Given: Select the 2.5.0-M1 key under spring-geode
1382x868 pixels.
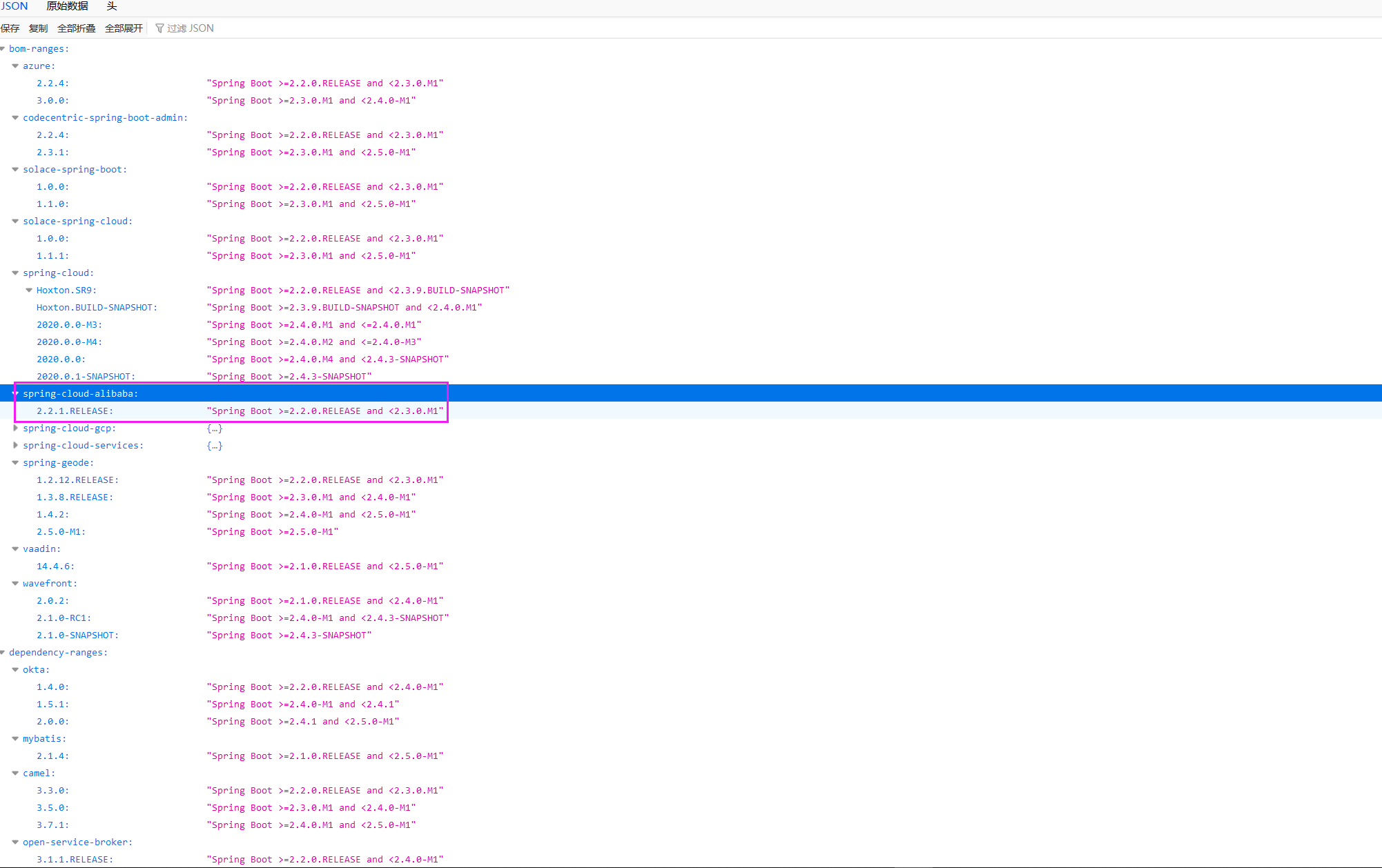Looking at the screenshot, I should click(61, 532).
